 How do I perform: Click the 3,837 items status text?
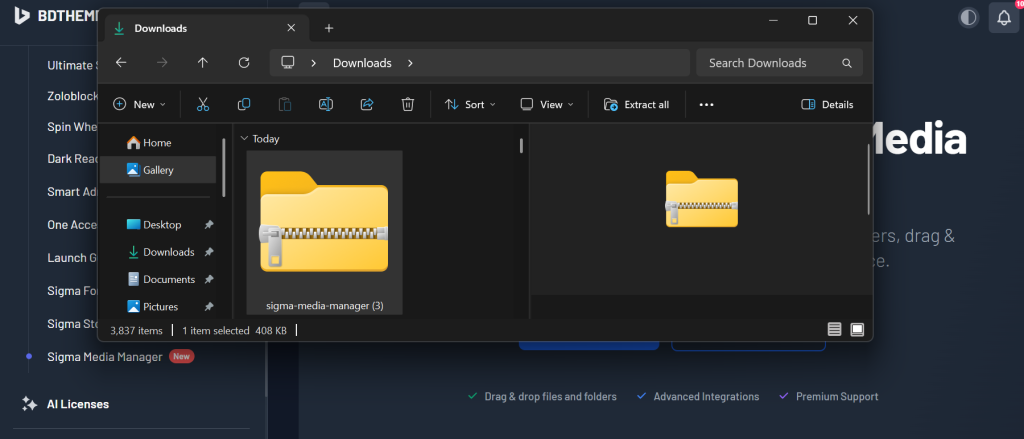click(x=136, y=331)
